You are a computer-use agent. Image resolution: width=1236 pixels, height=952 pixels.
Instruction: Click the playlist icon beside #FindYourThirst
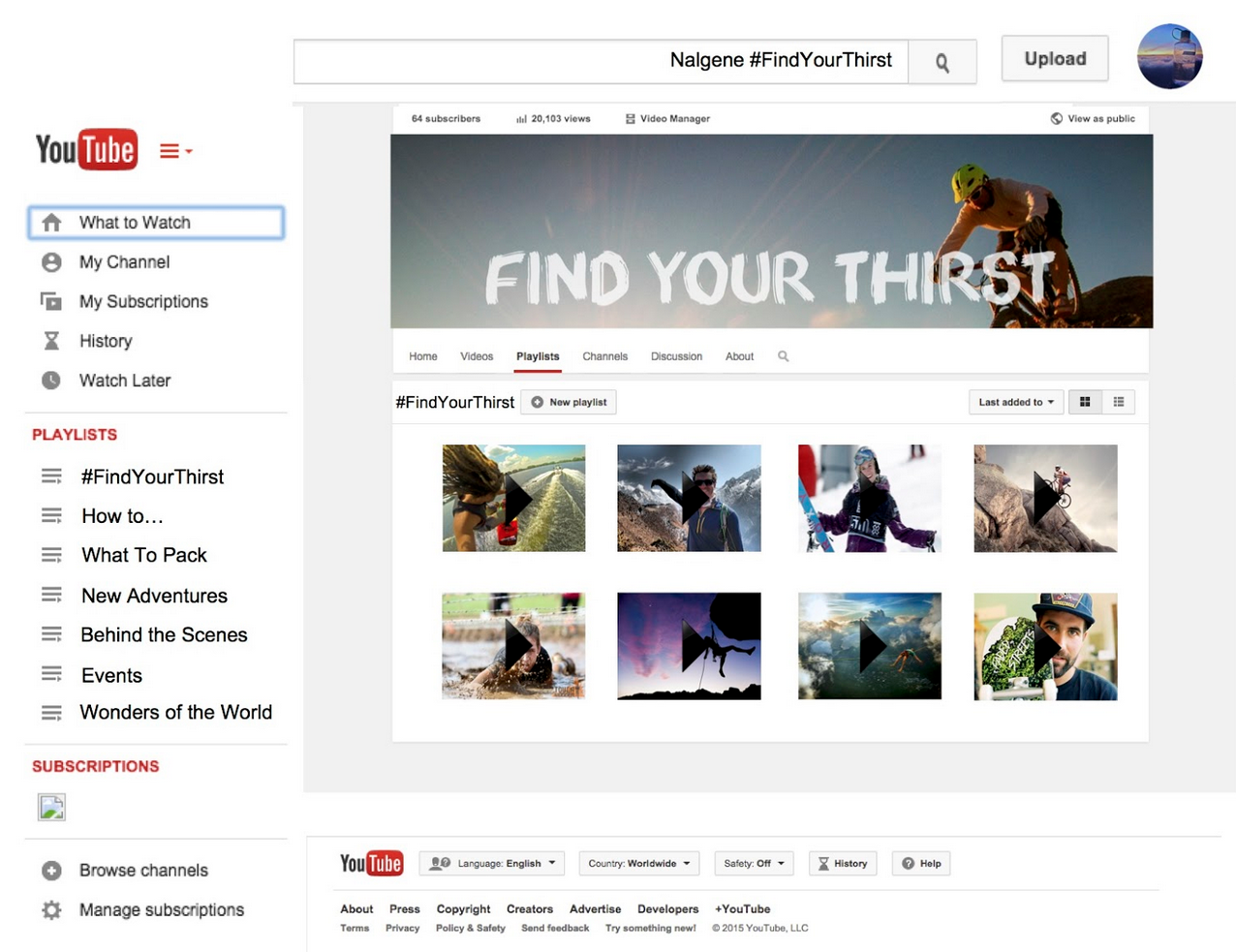coord(51,476)
